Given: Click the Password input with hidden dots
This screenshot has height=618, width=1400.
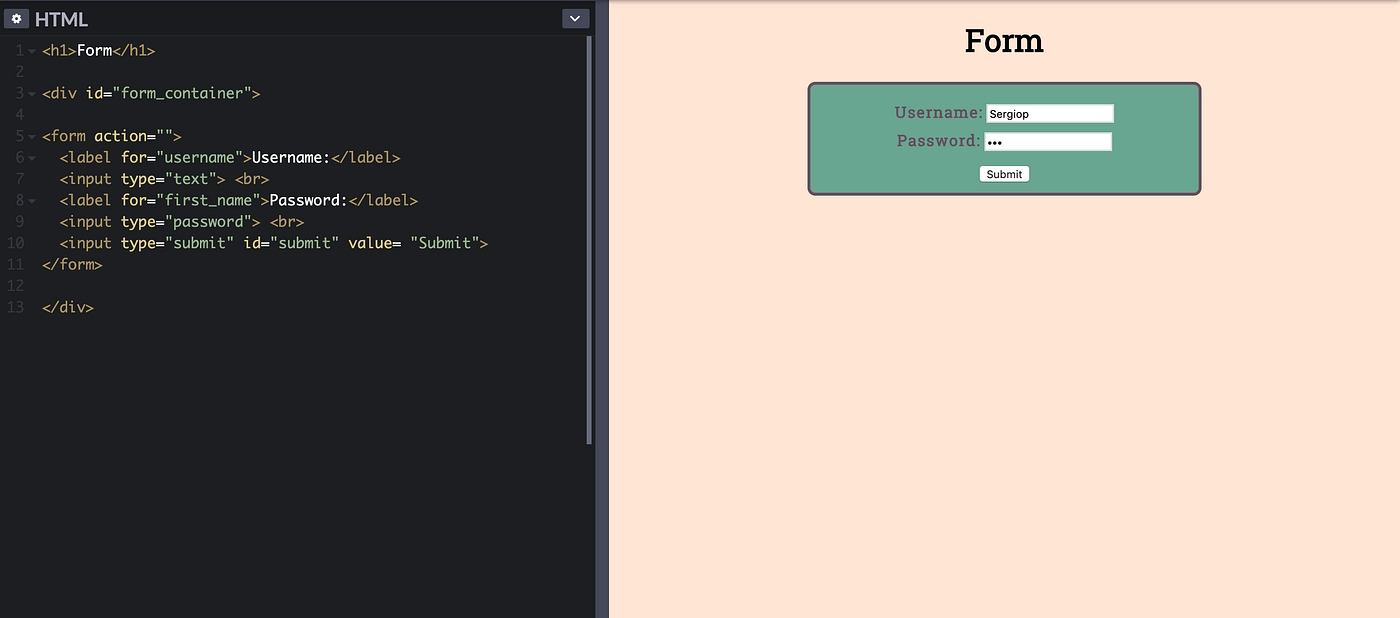Looking at the screenshot, I should pos(1047,141).
